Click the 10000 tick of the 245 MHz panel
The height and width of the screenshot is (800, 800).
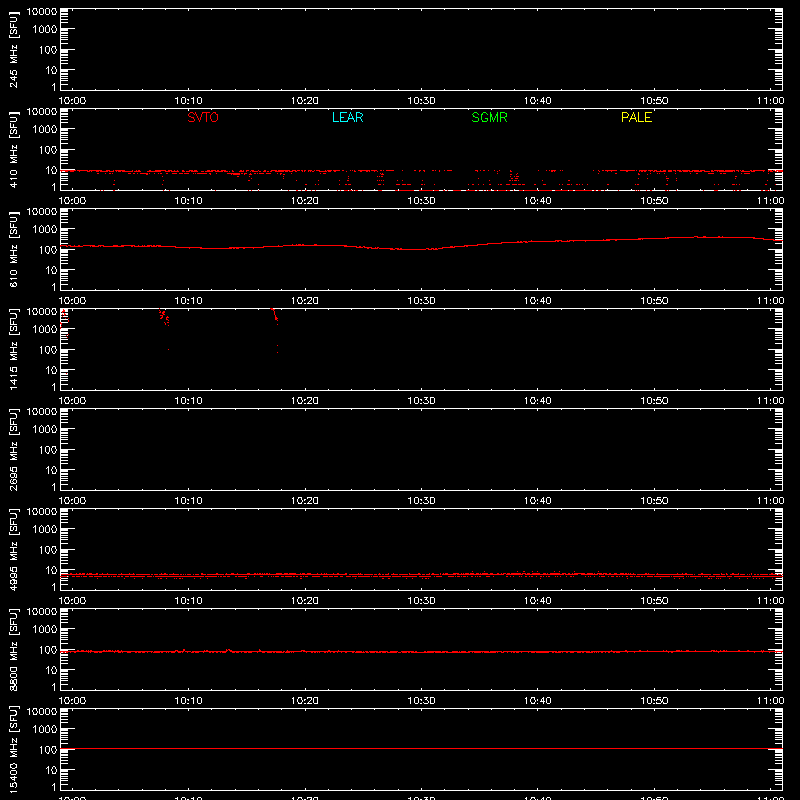[x=42, y=12]
